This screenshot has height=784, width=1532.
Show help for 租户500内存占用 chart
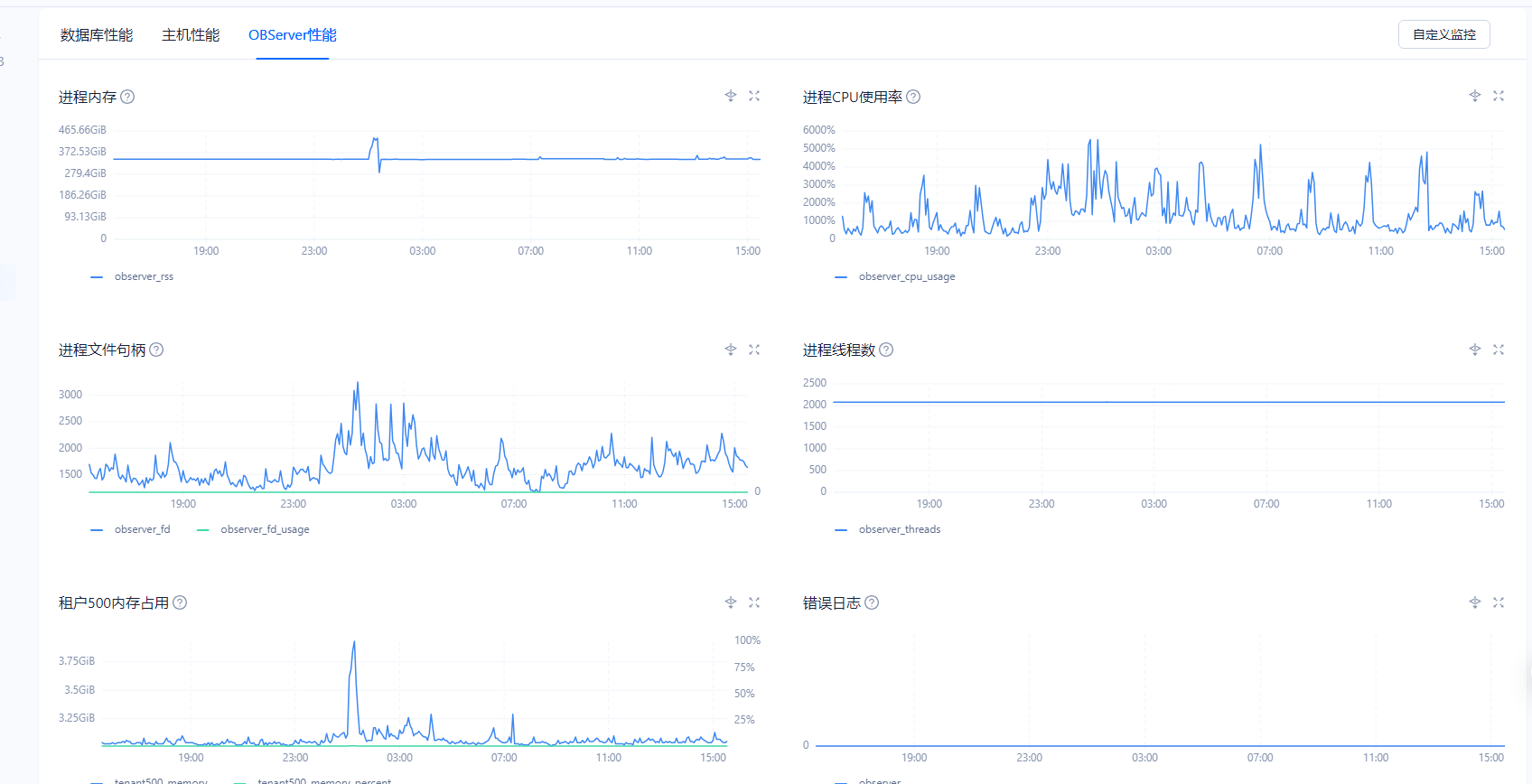tap(180, 602)
